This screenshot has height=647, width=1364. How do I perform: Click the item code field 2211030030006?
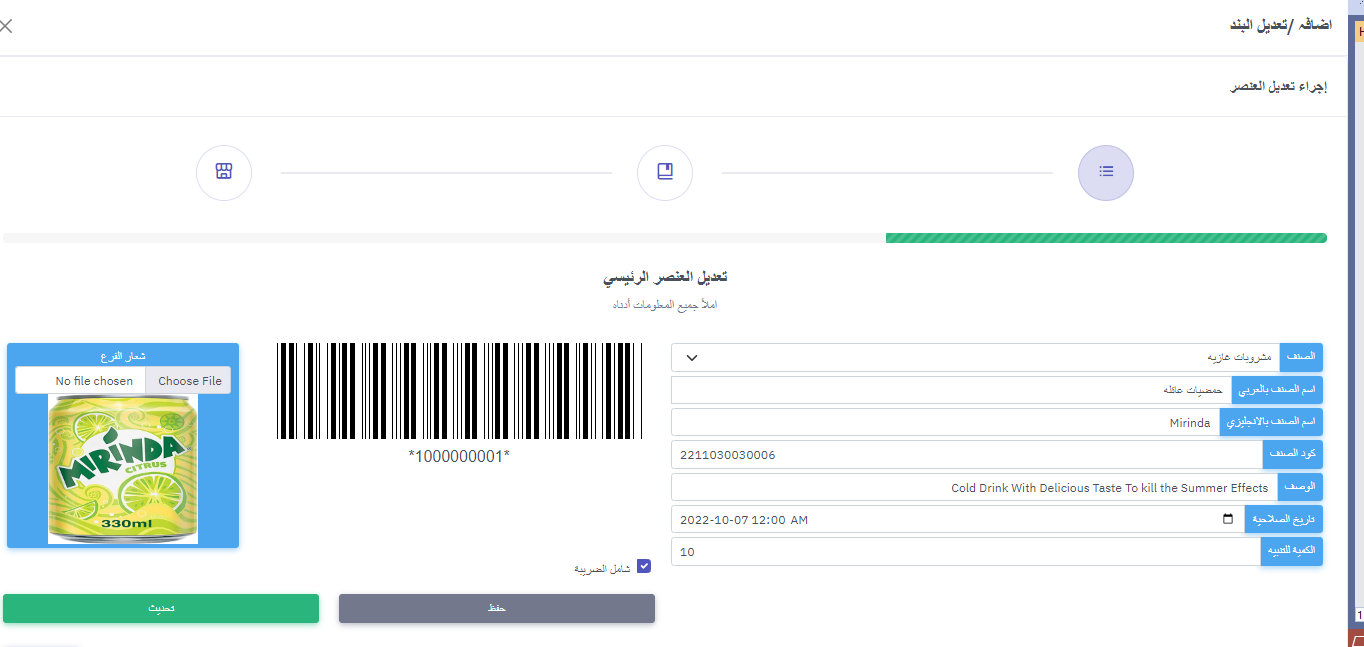[966, 455]
